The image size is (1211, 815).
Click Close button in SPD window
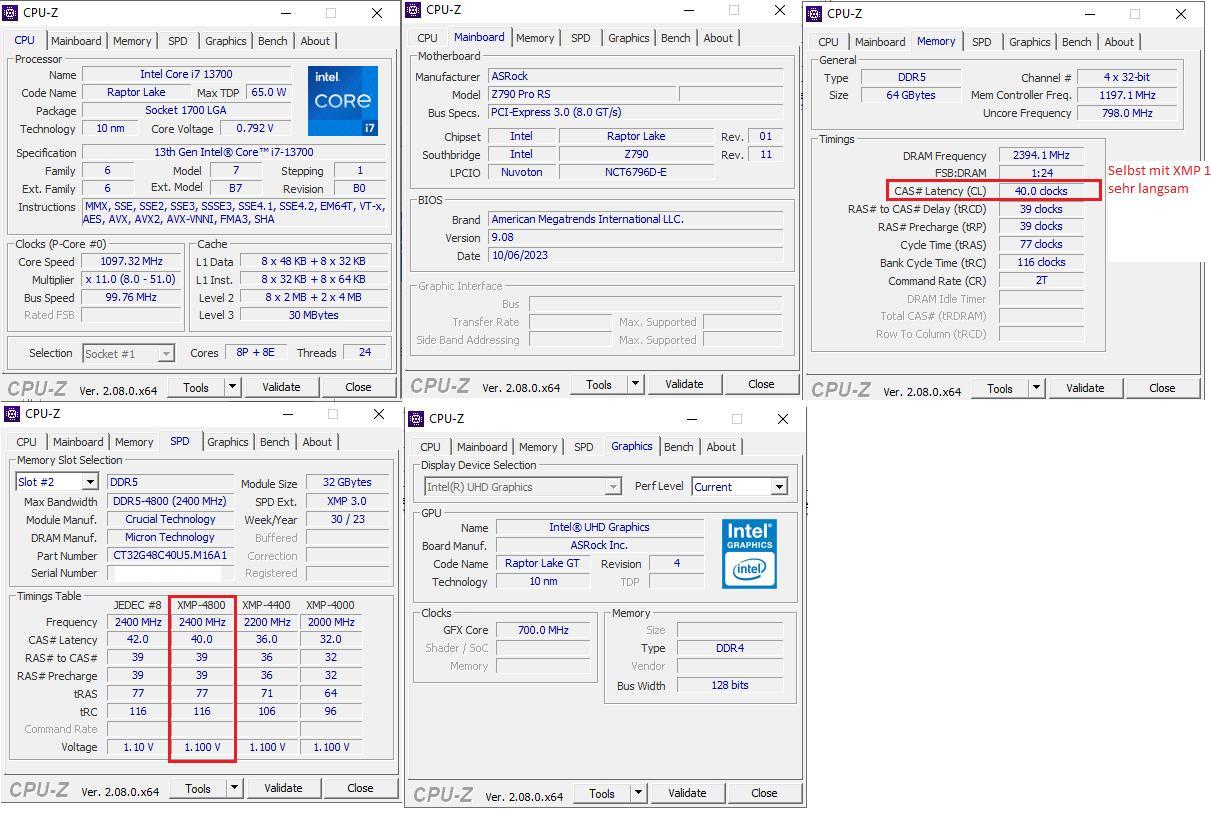(360, 788)
